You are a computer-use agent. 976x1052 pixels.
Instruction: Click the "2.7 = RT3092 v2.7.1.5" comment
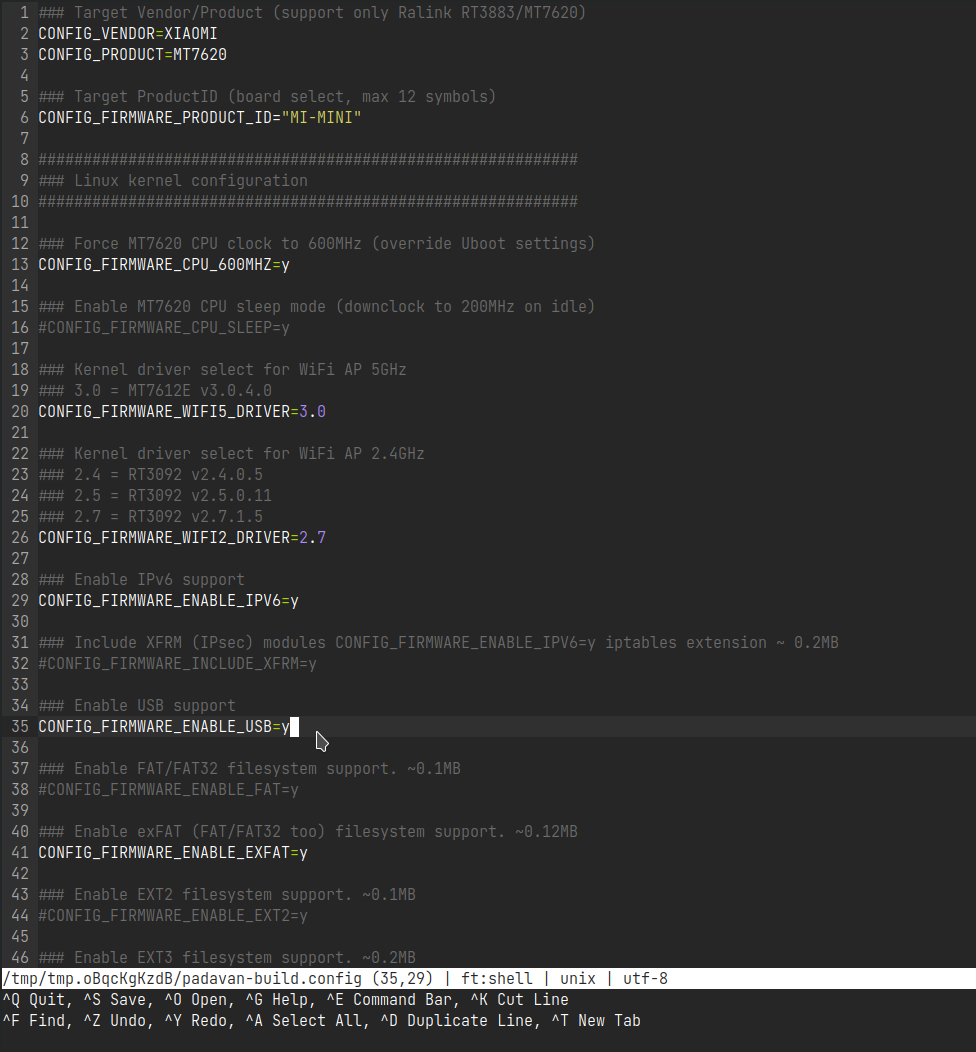[x=150, y=517]
